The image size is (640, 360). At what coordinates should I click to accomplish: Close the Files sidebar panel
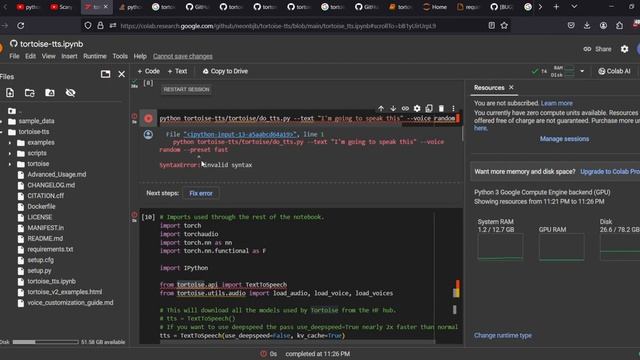point(122,74)
